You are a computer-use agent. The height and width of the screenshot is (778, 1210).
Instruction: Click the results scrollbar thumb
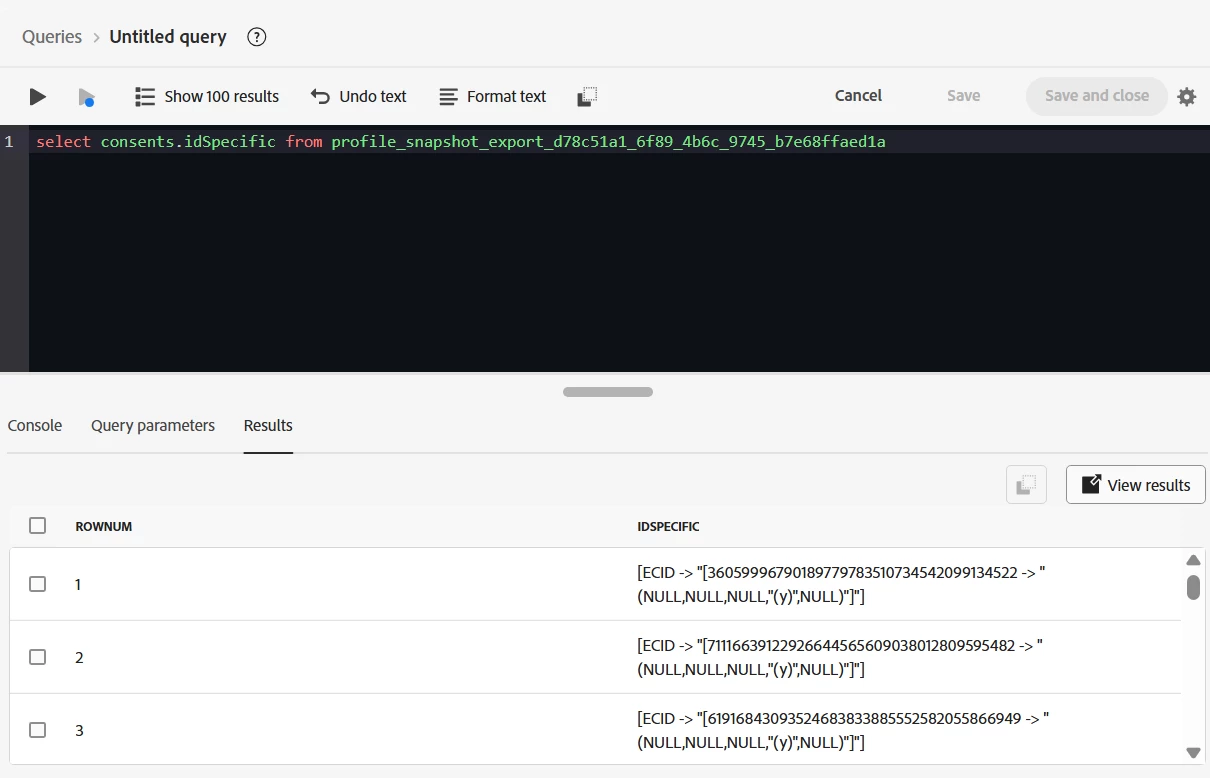pyautogui.click(x=1193, y=587)
